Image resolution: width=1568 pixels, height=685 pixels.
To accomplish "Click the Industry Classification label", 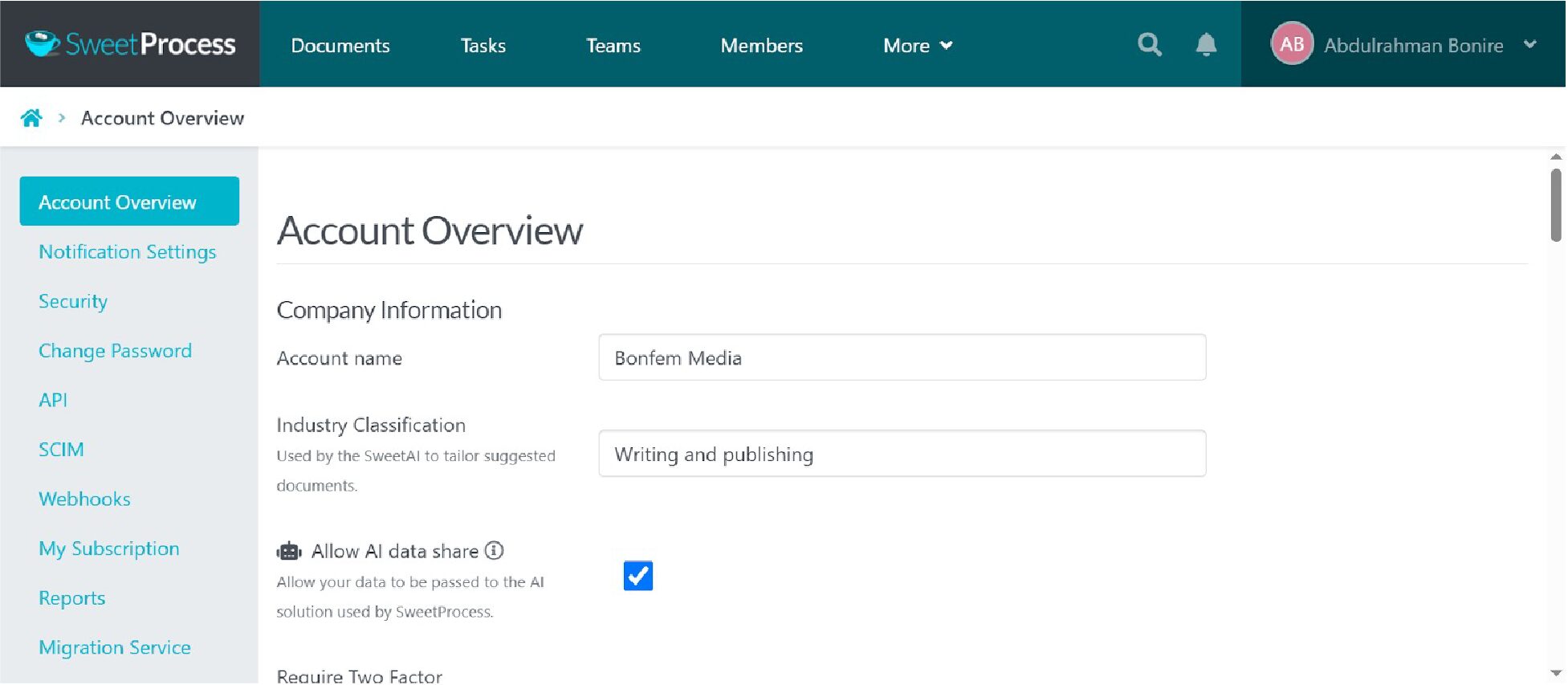I will point(371,425).
